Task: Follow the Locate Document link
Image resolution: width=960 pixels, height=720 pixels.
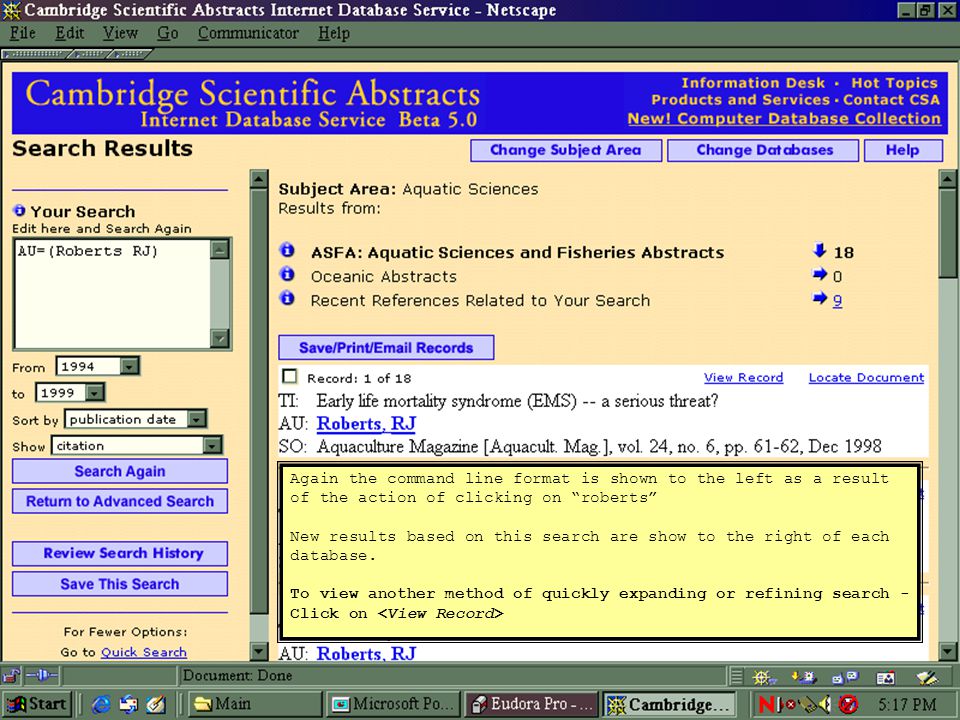Action: (x=866, y=378)
